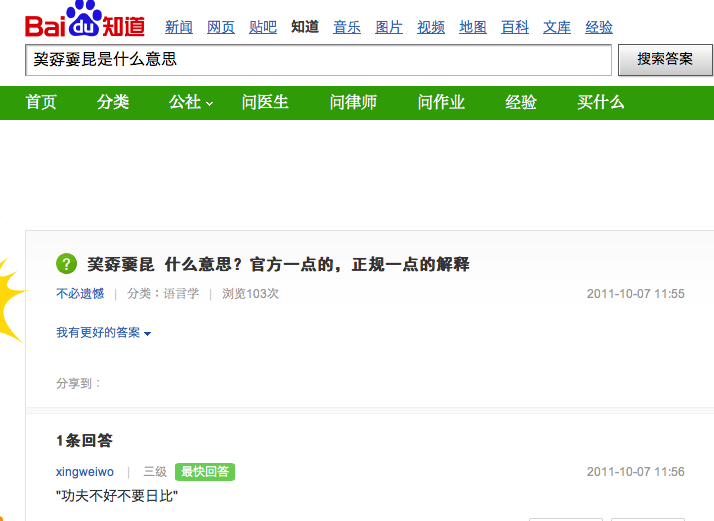Open the 问作业 section
Screen dimensions: 714x521
click(x=441, y=102)
